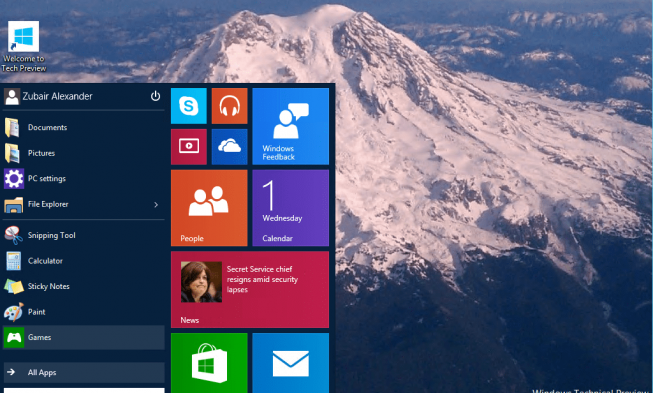The width and height of the screenshot is (653, 393).
Task: Open the OneDrive cloud tile
Action: click(x=229, y=147)
